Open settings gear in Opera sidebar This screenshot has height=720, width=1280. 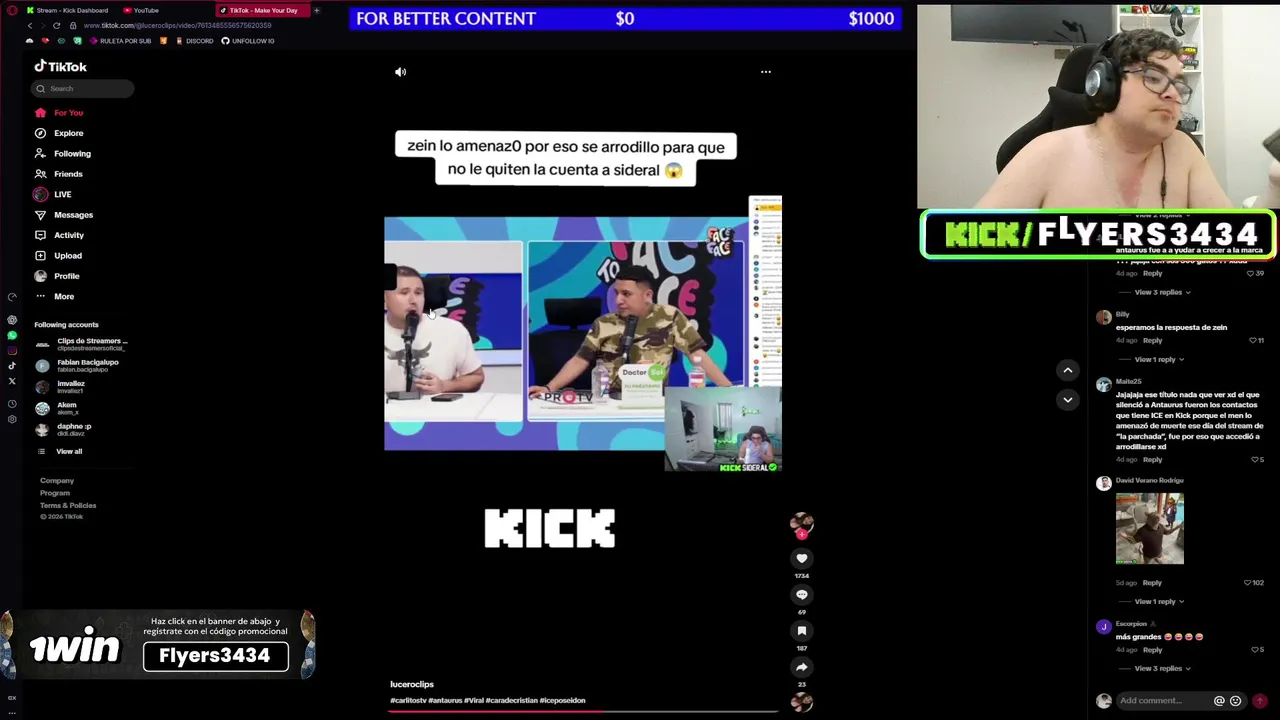pyautogui.click(x=12, y=419)
